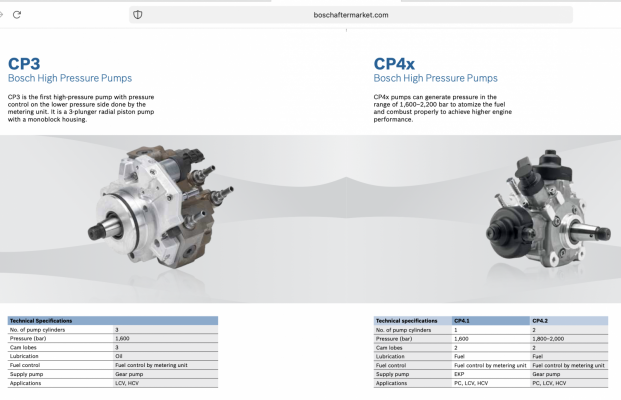This screenshot has width=621, height=400.
Task: Click the 1,800–2,000 pressure cell for CP4.2
Action: tap(569, 339)
